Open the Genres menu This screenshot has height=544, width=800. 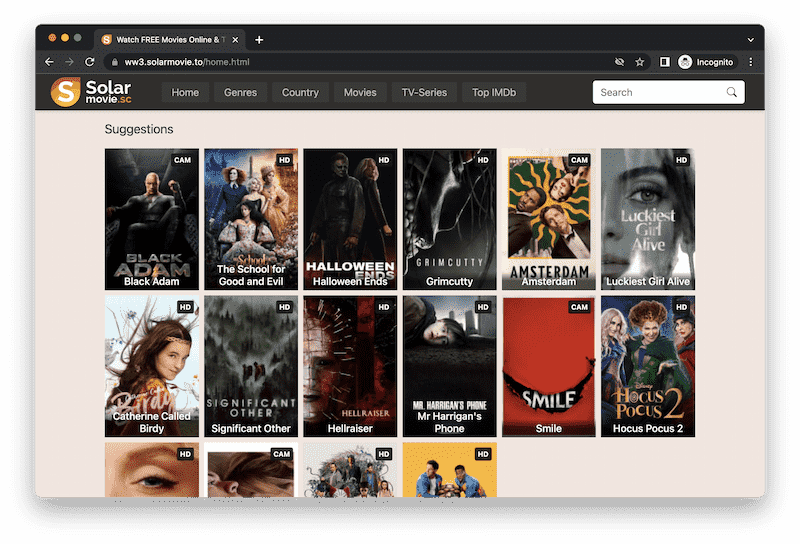point(240,92)
